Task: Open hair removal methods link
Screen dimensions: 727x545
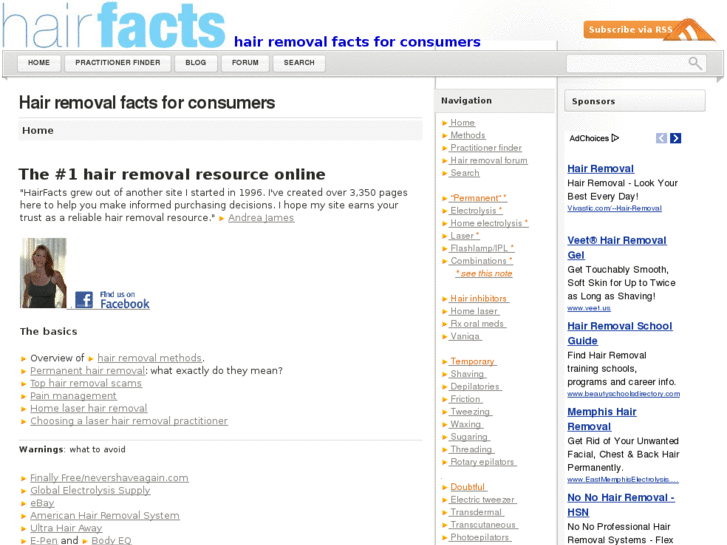Action: (149, 358)
